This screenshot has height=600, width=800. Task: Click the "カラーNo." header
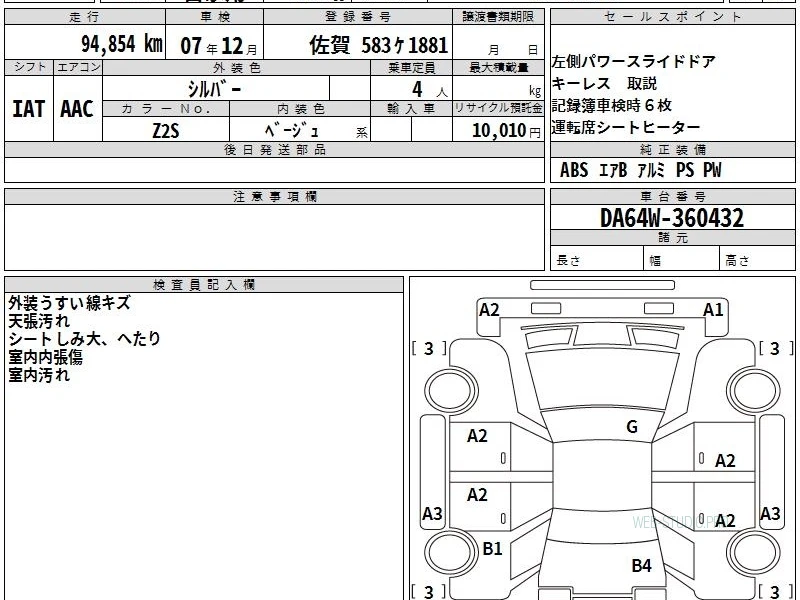tap(166, 109)
